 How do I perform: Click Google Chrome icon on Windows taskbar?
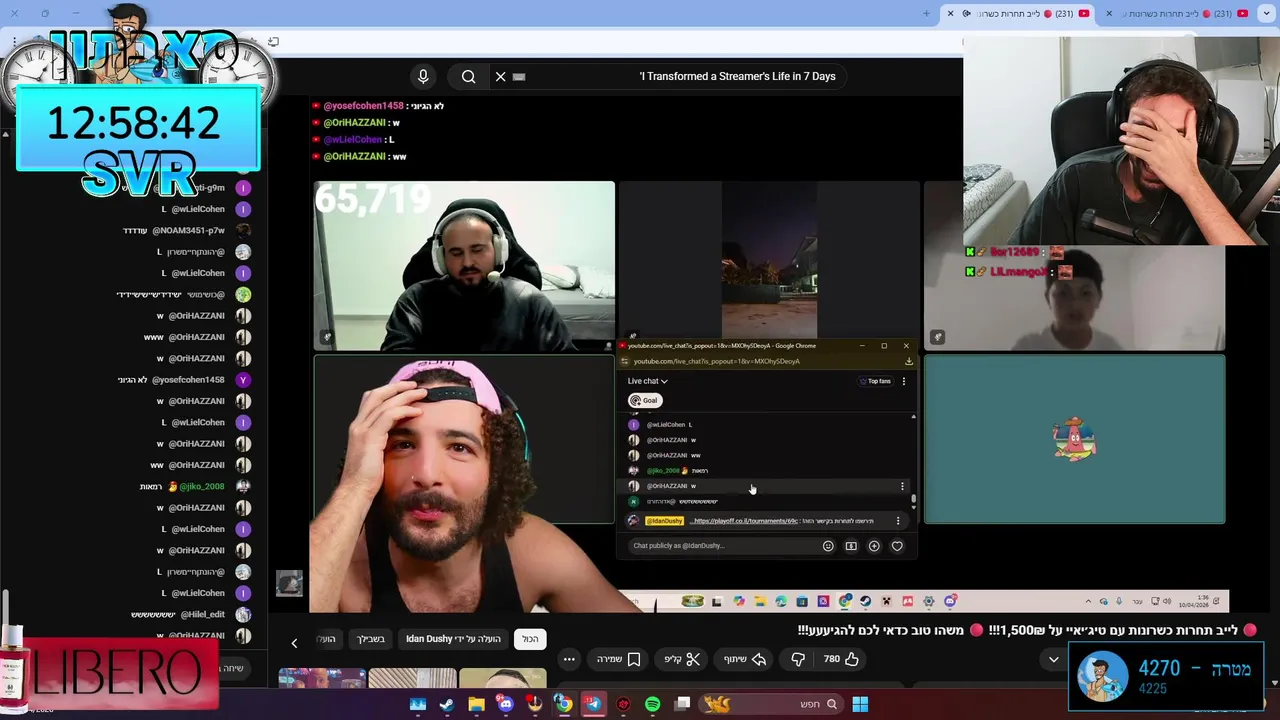tap(564, 704)
